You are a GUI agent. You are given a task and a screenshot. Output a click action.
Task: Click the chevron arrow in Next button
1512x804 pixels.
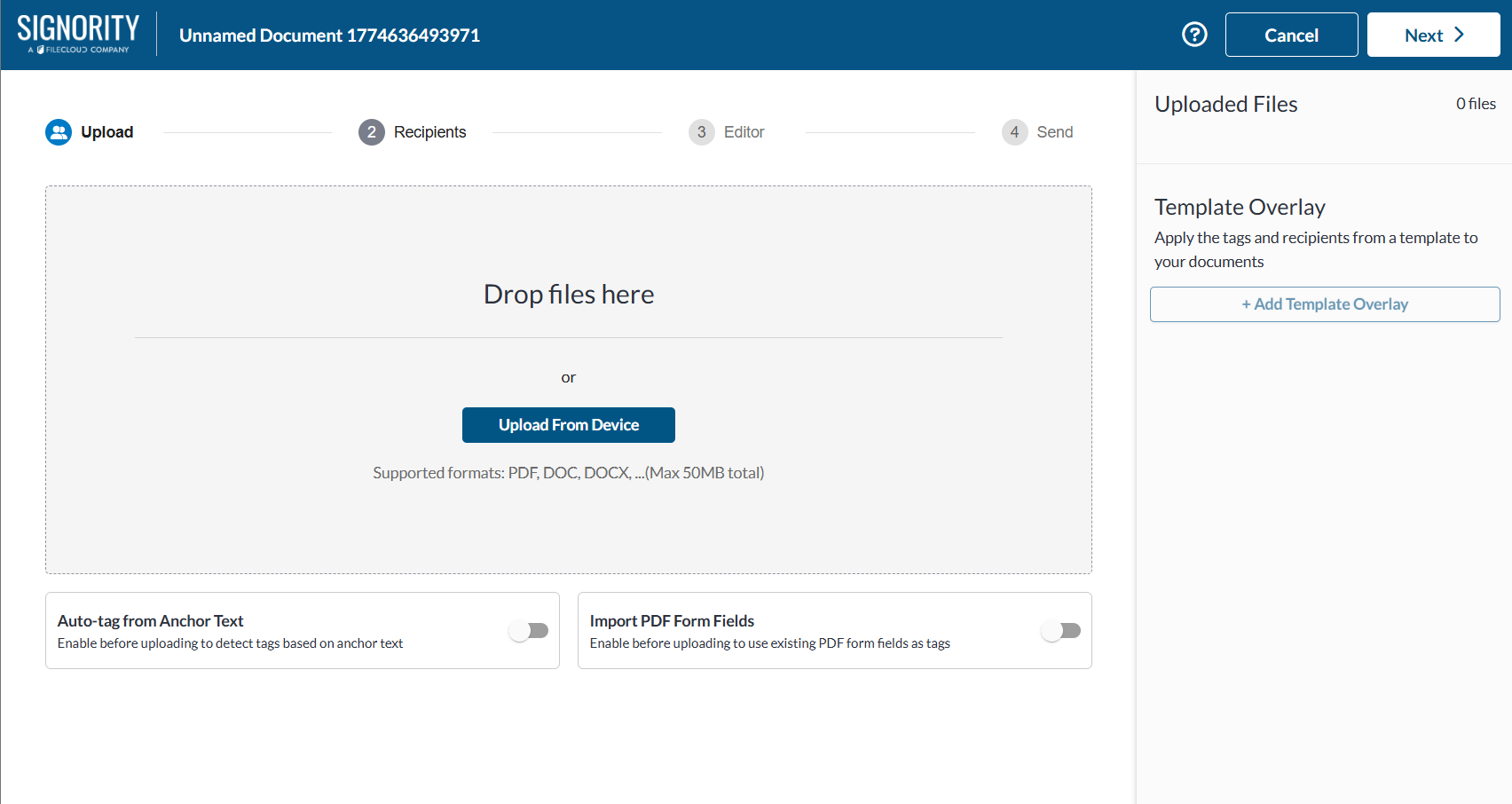1459,35
